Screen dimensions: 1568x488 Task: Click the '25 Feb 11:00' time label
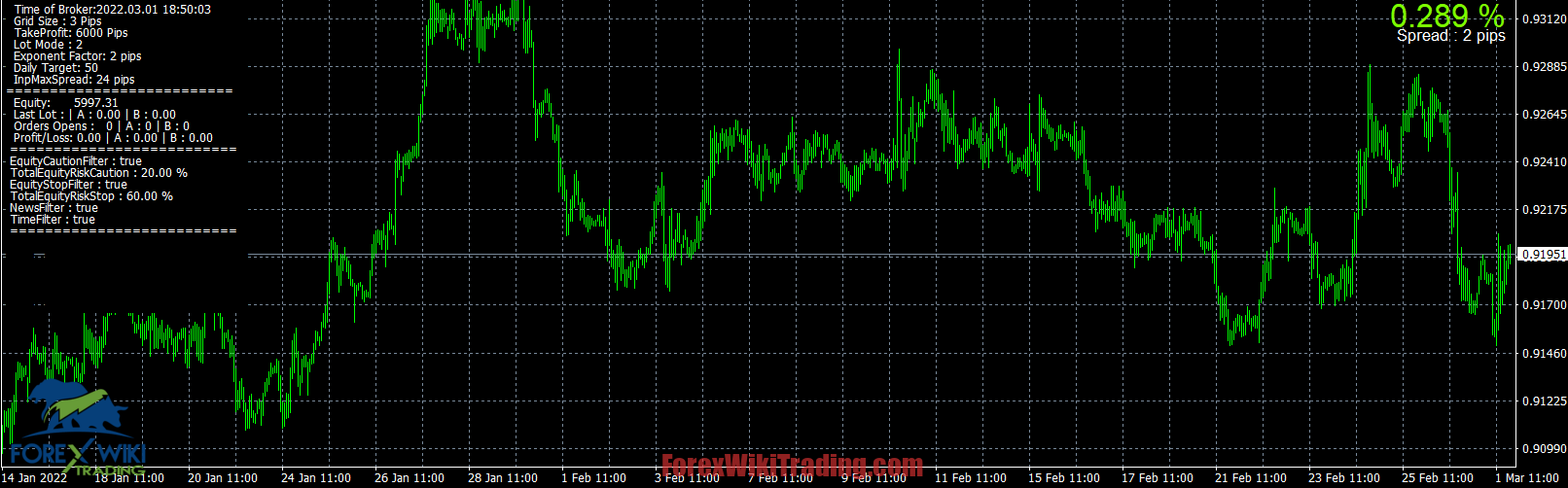coord(1438,478)
